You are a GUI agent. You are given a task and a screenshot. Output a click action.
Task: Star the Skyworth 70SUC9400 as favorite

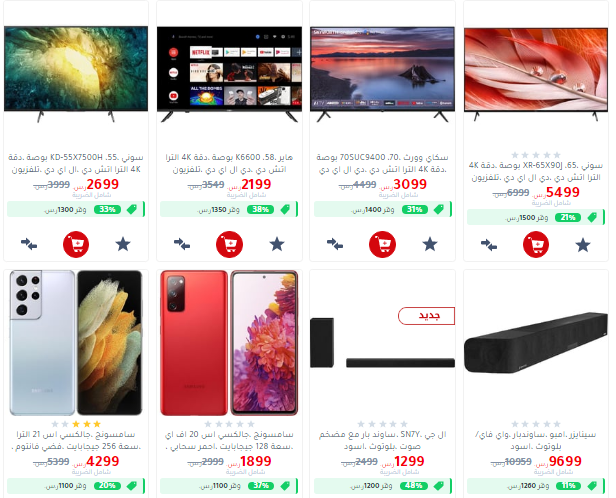430,244
